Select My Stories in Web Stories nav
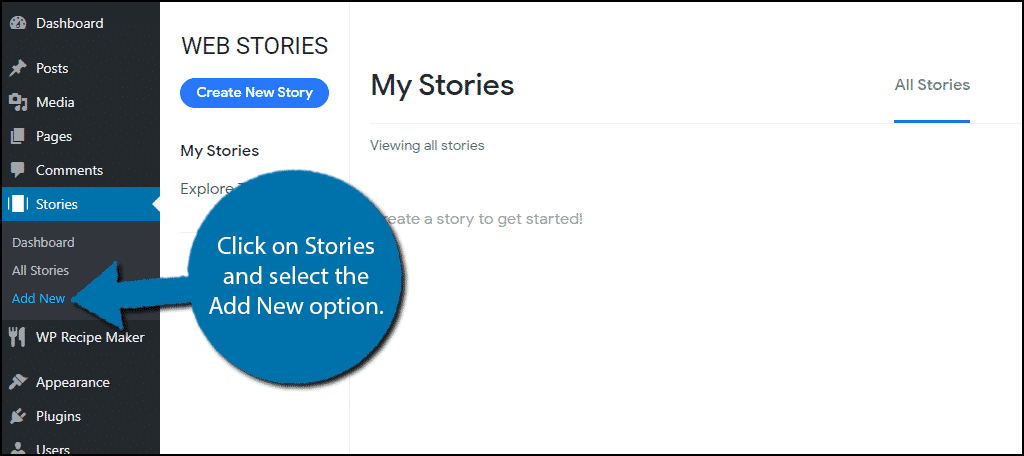Screen dimensions: 1024x456 pos(220,151)
